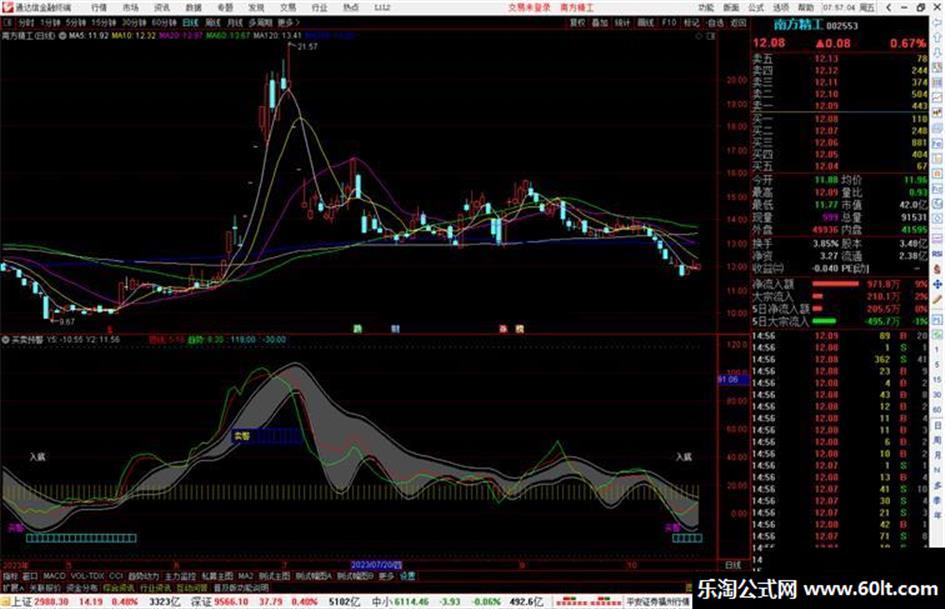Select the 15-minute button in right sidebar
Image resolution: width=945 pixels, height=609 pixels.
(x=937, y=379)
